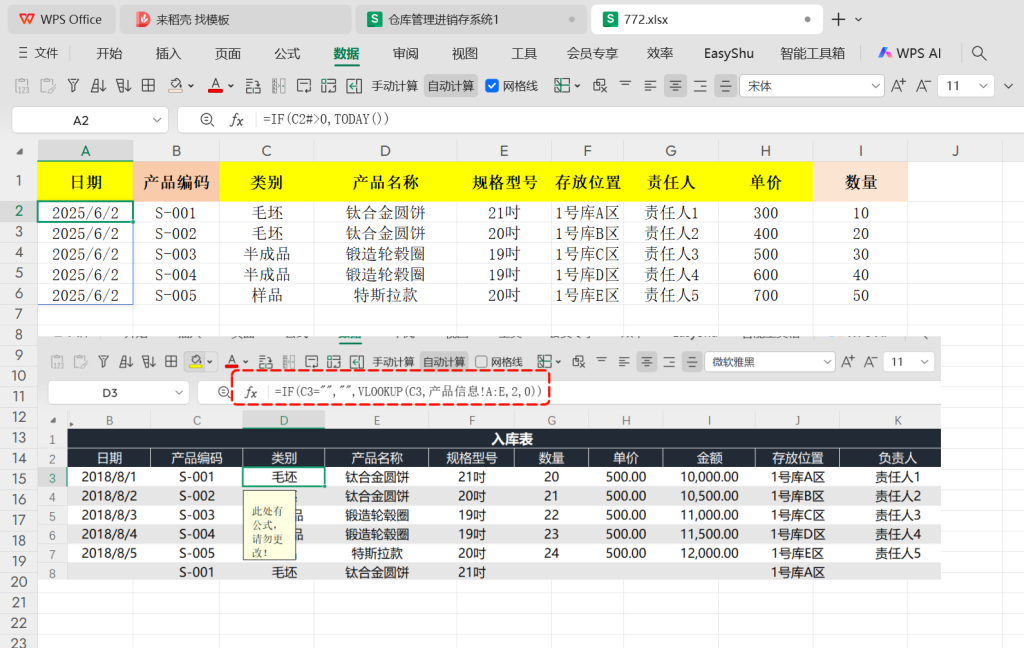Switch to the 插入 ribbon tab
The height and width of the screenshot is (648, 1024).
tap(168, 53)
